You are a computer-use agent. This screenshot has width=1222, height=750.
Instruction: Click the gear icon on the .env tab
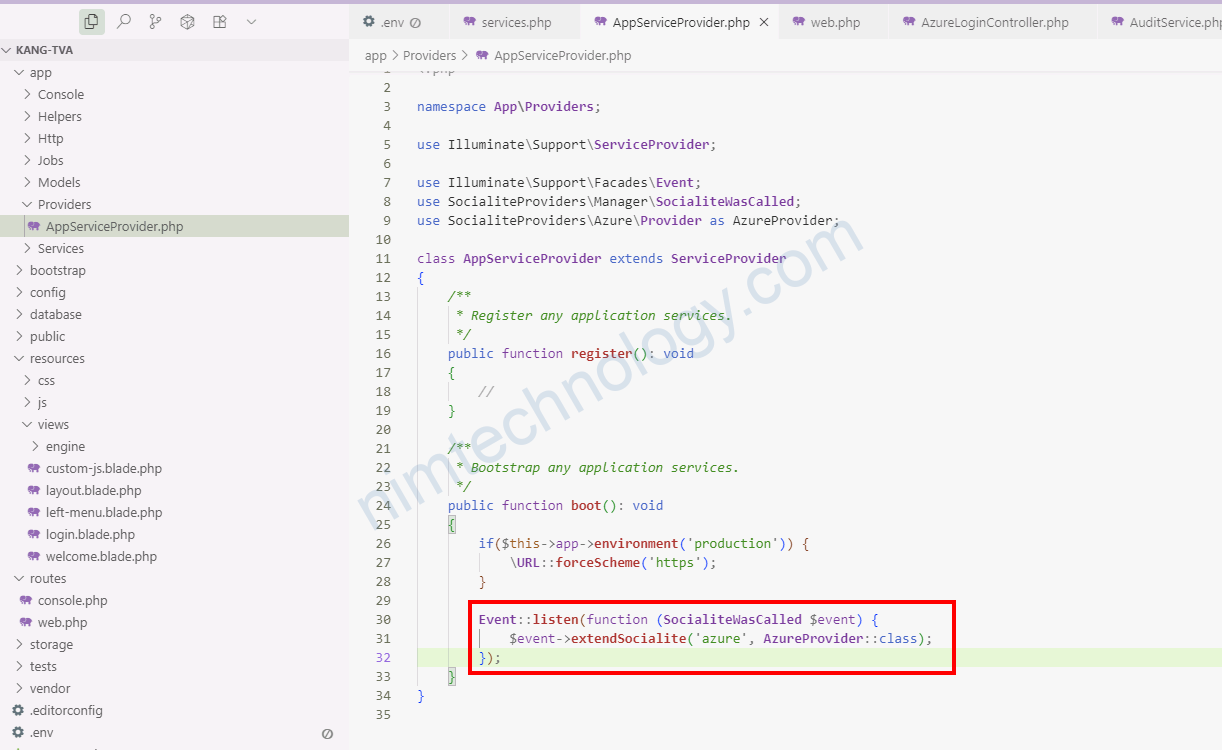369,22
